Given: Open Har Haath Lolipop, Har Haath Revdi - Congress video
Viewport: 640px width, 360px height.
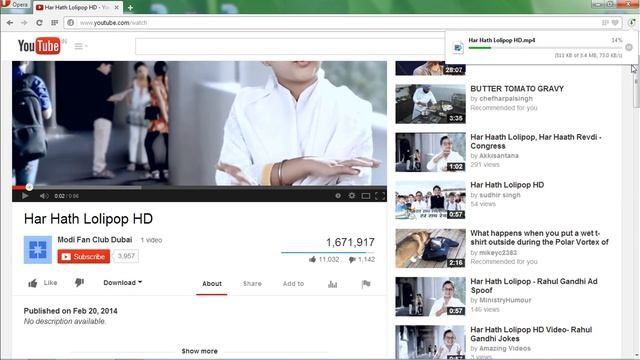Looking at the screenshot, I should 536,141.
